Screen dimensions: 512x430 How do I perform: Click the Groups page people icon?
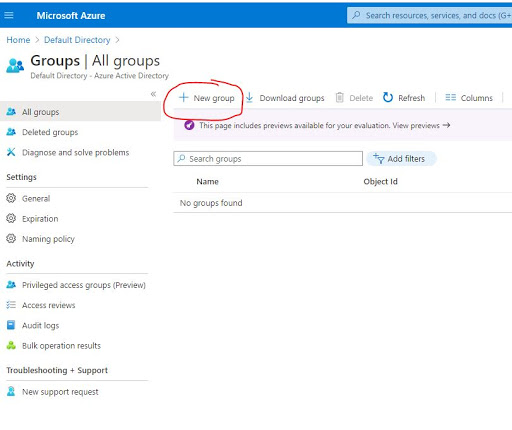point(15,65)
